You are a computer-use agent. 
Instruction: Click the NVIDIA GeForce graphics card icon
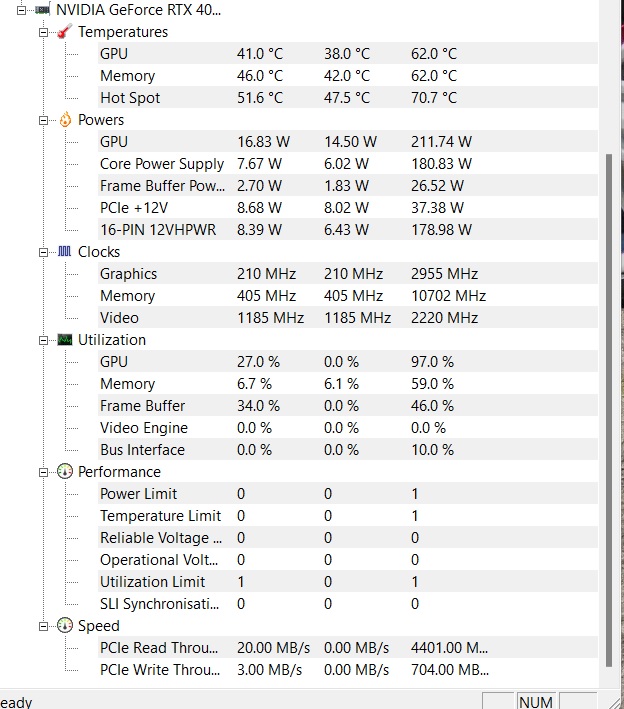coord(43,10)
